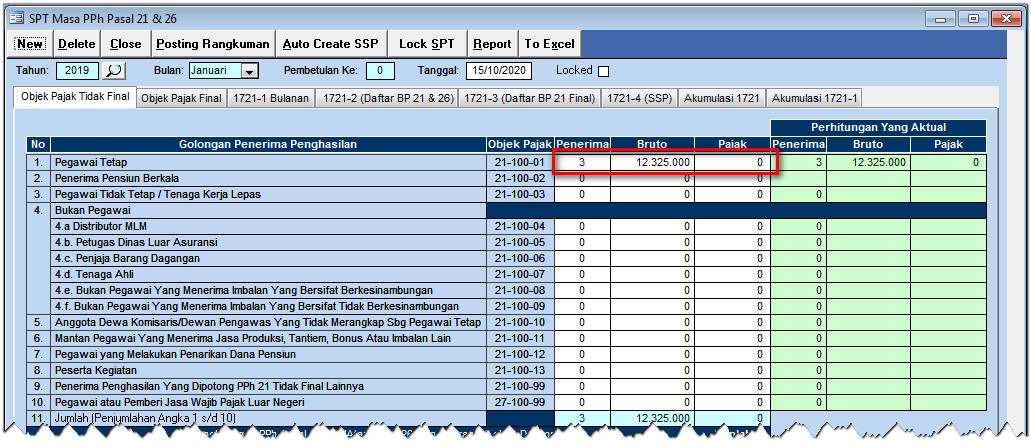Image resolution: width=1031 pixels, height=447 pixels.
Task: Select the Pembetulan Ke input box
Action: [x=380, y=71]
